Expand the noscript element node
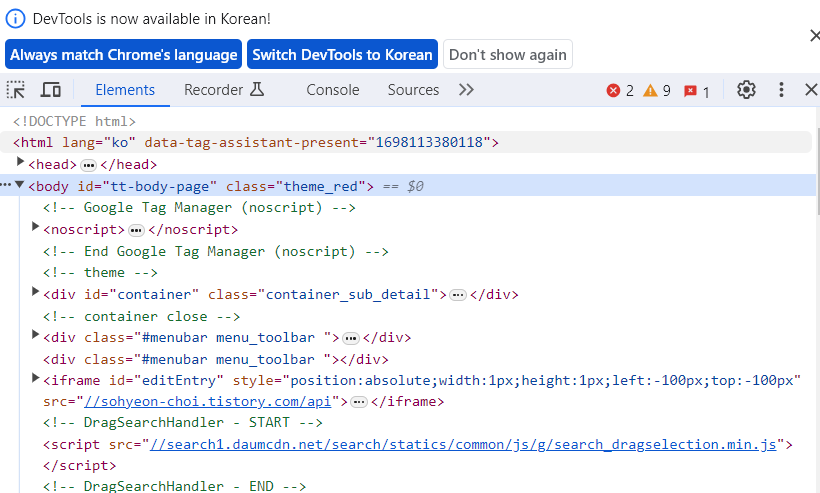This screenshot has height=493, width=820. 35,227
